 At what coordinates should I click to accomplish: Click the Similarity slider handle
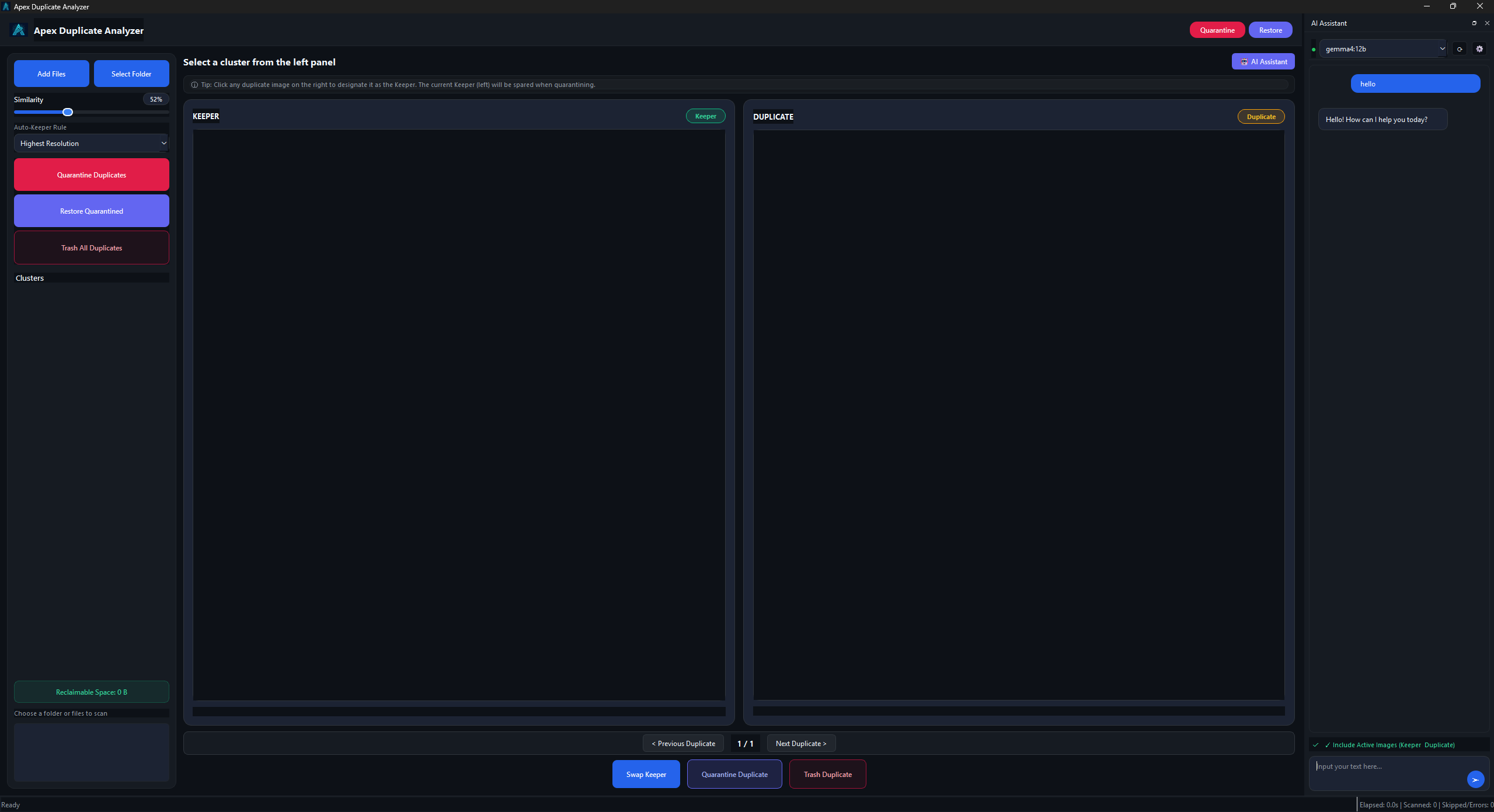tap(68, 112)
